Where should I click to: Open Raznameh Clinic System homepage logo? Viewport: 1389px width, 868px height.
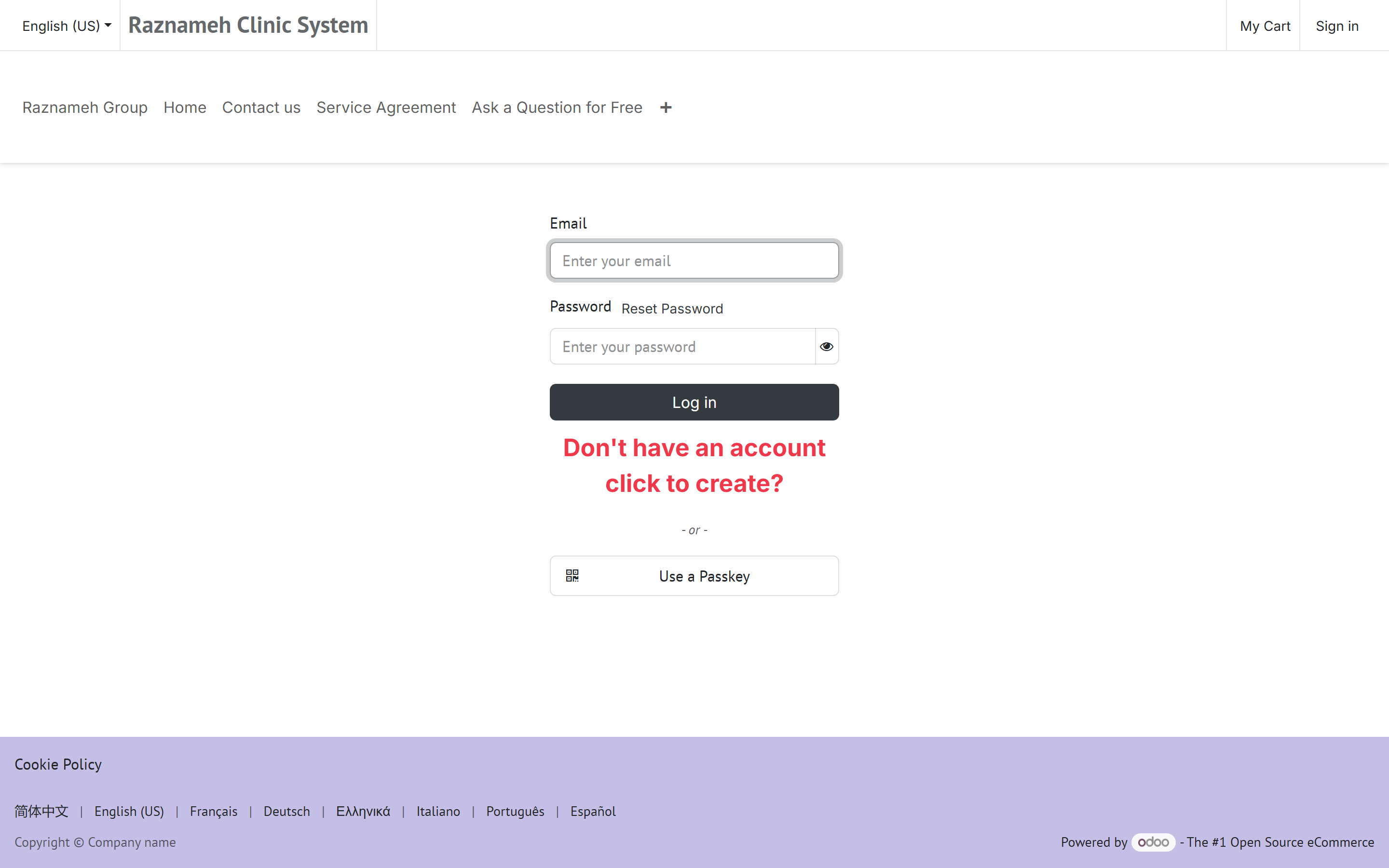tap(248, 25)
